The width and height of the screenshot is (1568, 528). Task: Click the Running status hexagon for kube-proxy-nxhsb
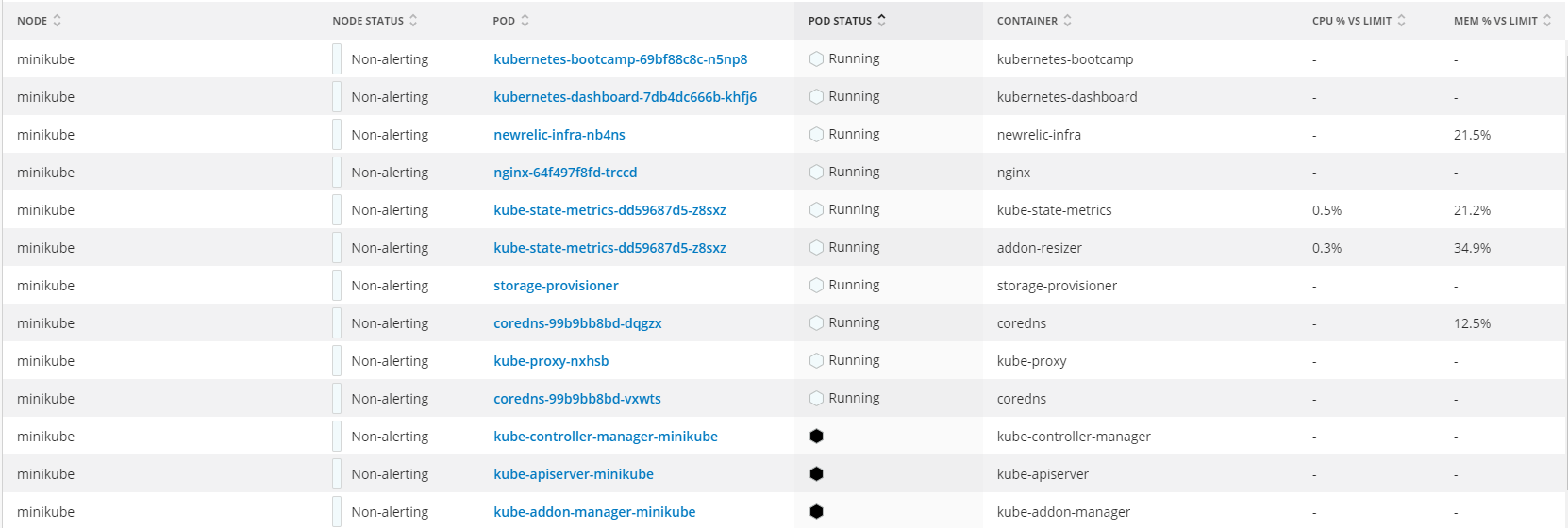817,360
